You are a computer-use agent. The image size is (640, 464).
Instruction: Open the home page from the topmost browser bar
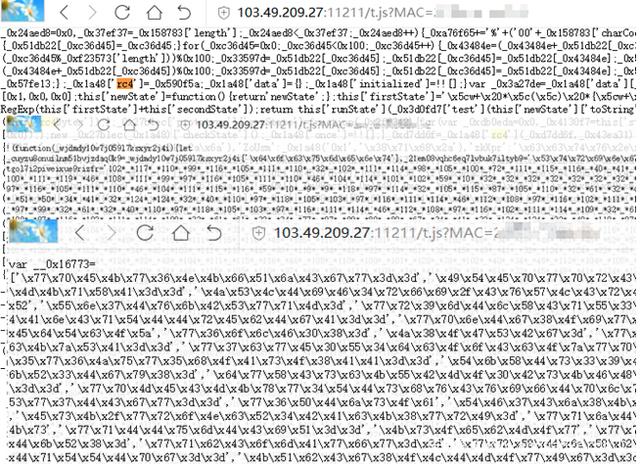(154, 13)
